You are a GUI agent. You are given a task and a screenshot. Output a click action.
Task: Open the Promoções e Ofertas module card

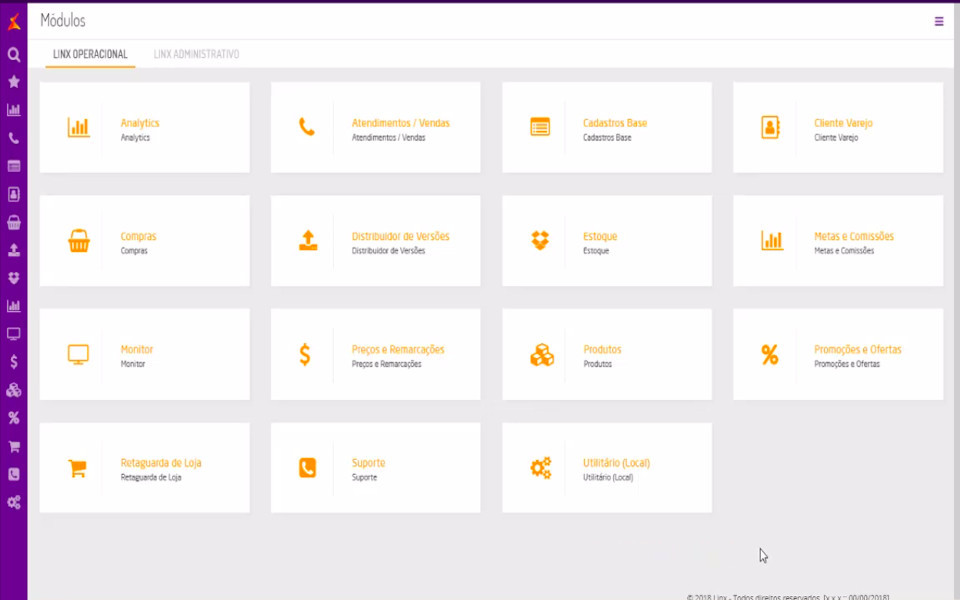pos(838,354)
